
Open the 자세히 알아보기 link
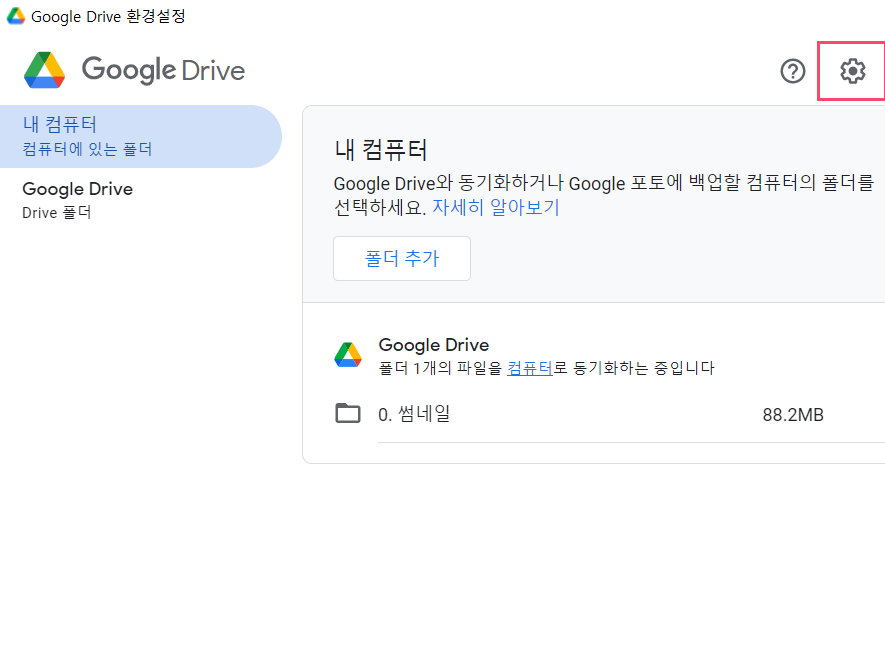496,207
